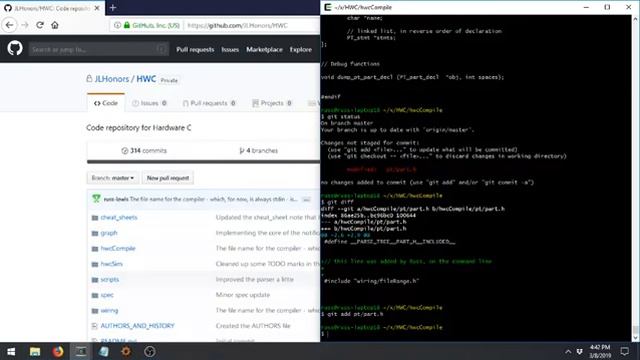Viewport: 640px width, 360px height.
Task: Click the terminal scrollbar thumb at bottom
Action: 636,331
